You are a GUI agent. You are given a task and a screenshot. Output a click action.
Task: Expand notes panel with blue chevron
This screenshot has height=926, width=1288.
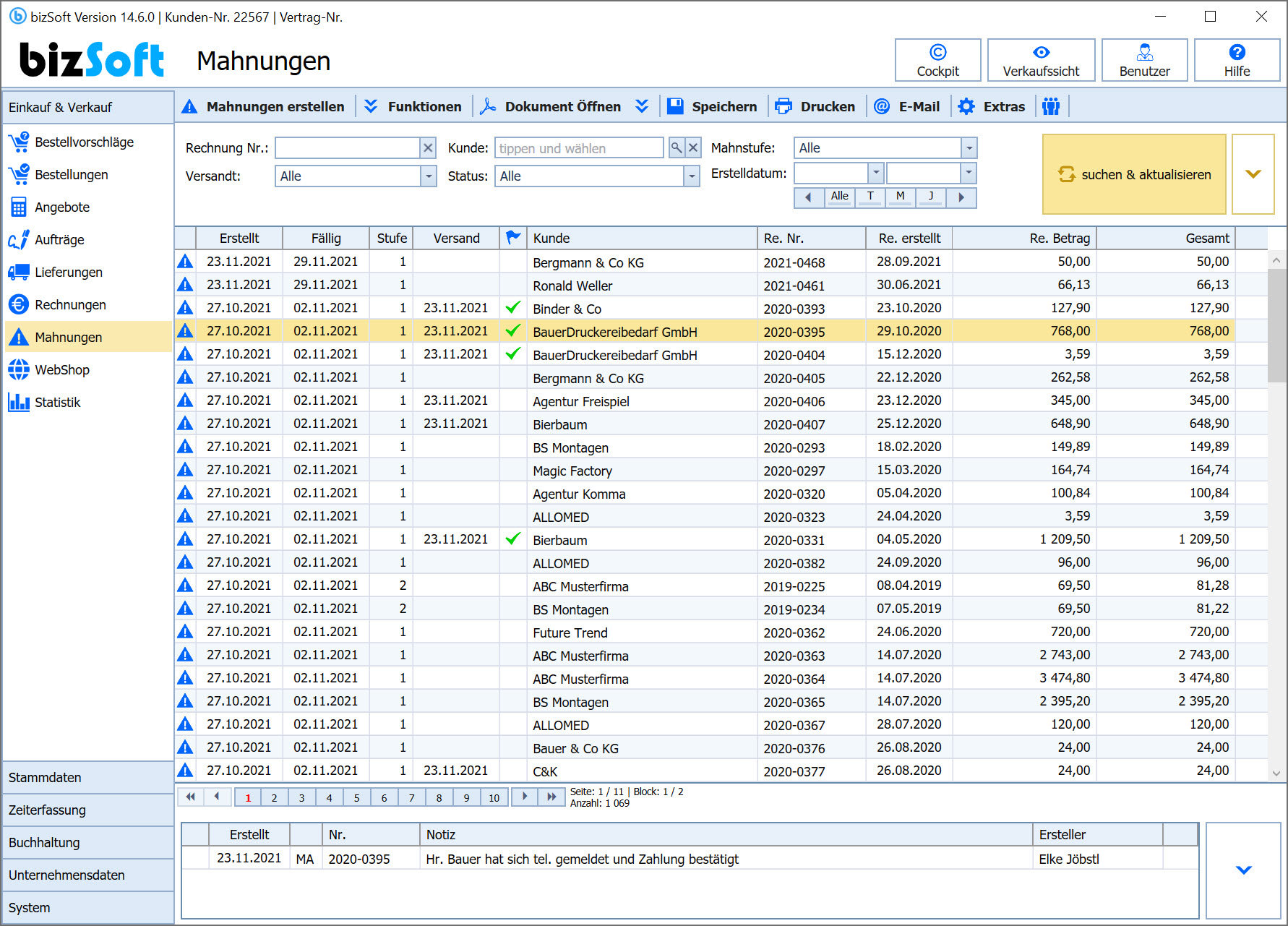tap(1243, 870)
